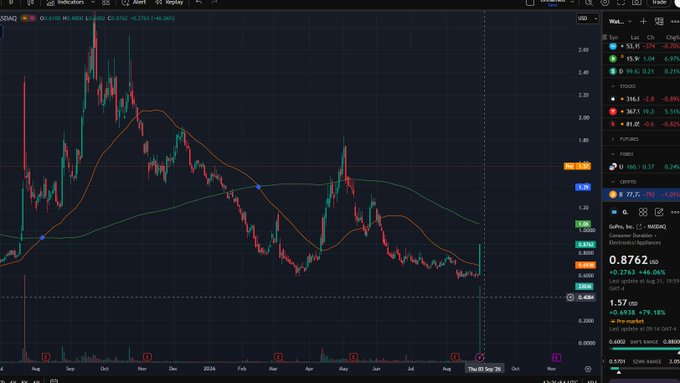Viewport: 680px width, 383px height.
Task: Open time axis settings gear icon
Action: coord(588,369)
